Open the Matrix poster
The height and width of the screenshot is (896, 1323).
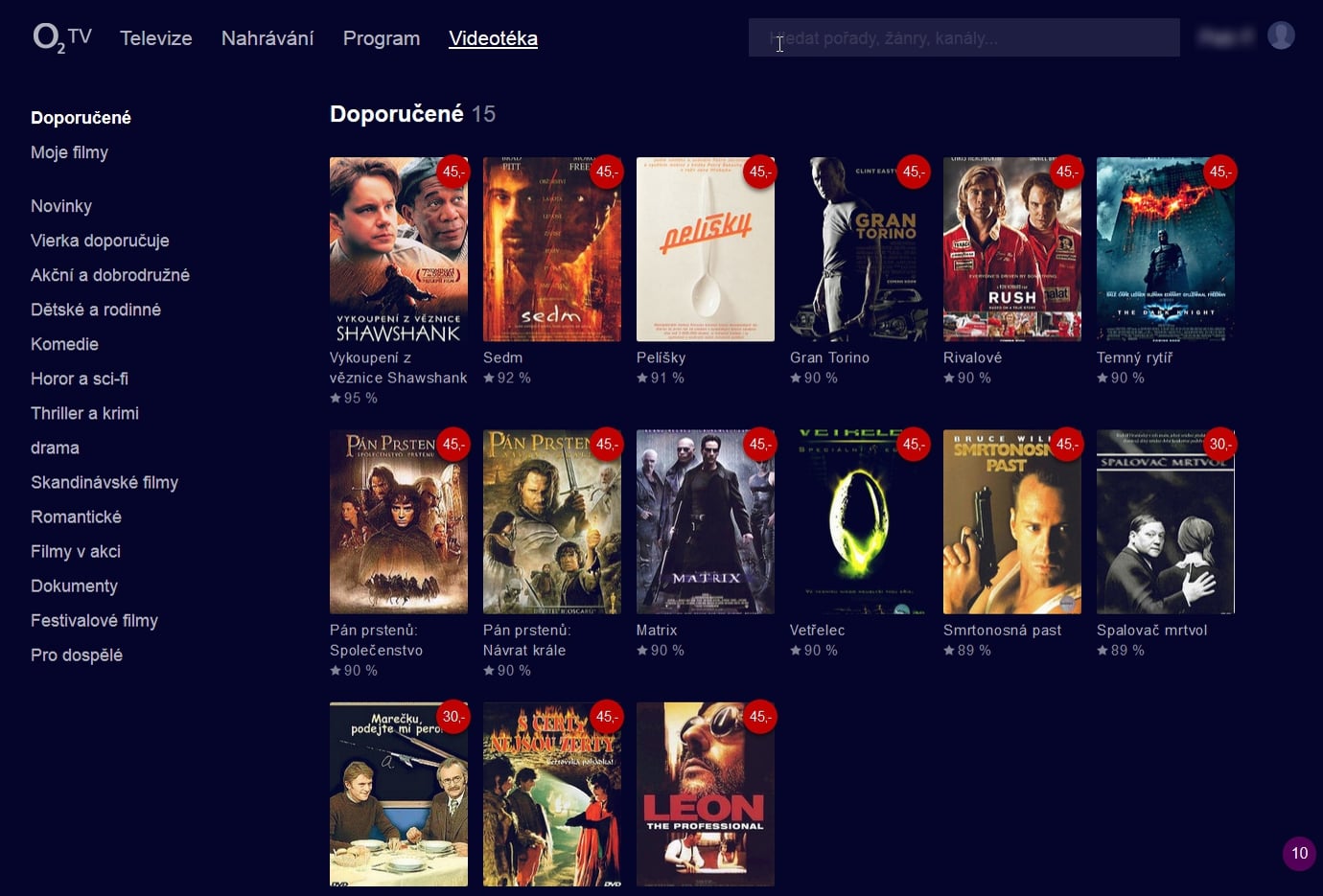pos(706,521)
